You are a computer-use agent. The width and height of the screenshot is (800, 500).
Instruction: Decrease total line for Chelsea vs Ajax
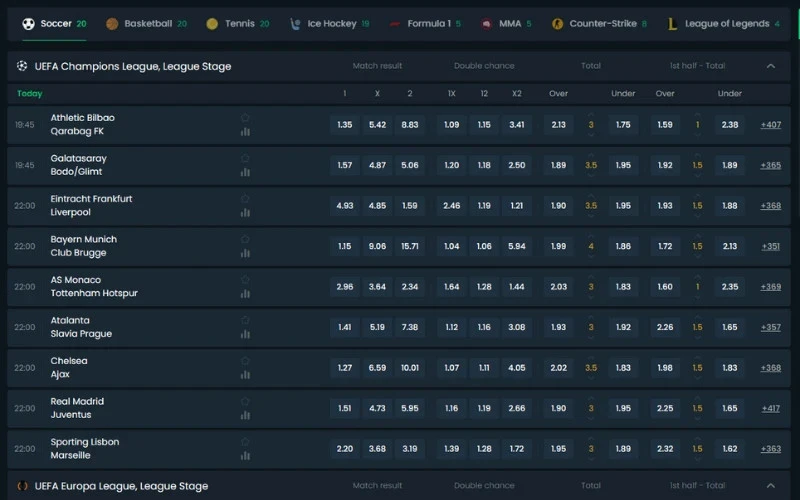pos(591,377)
